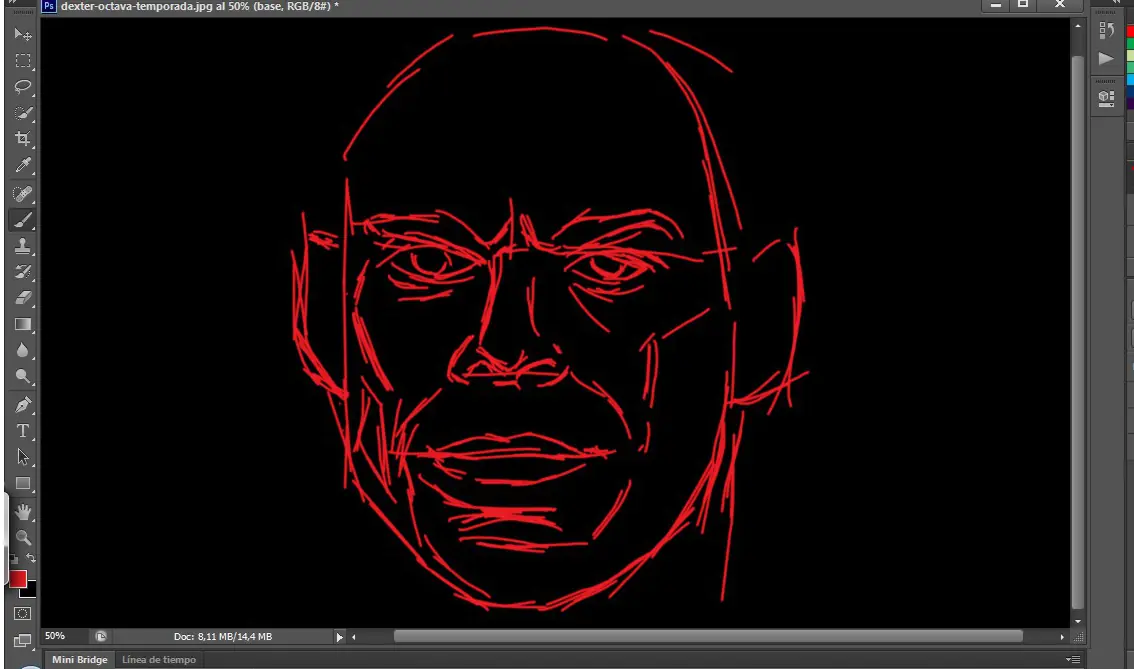This screenshot has height=669, width=1134.
Task: Activate the Pen tool
Action: click(22, 405)
